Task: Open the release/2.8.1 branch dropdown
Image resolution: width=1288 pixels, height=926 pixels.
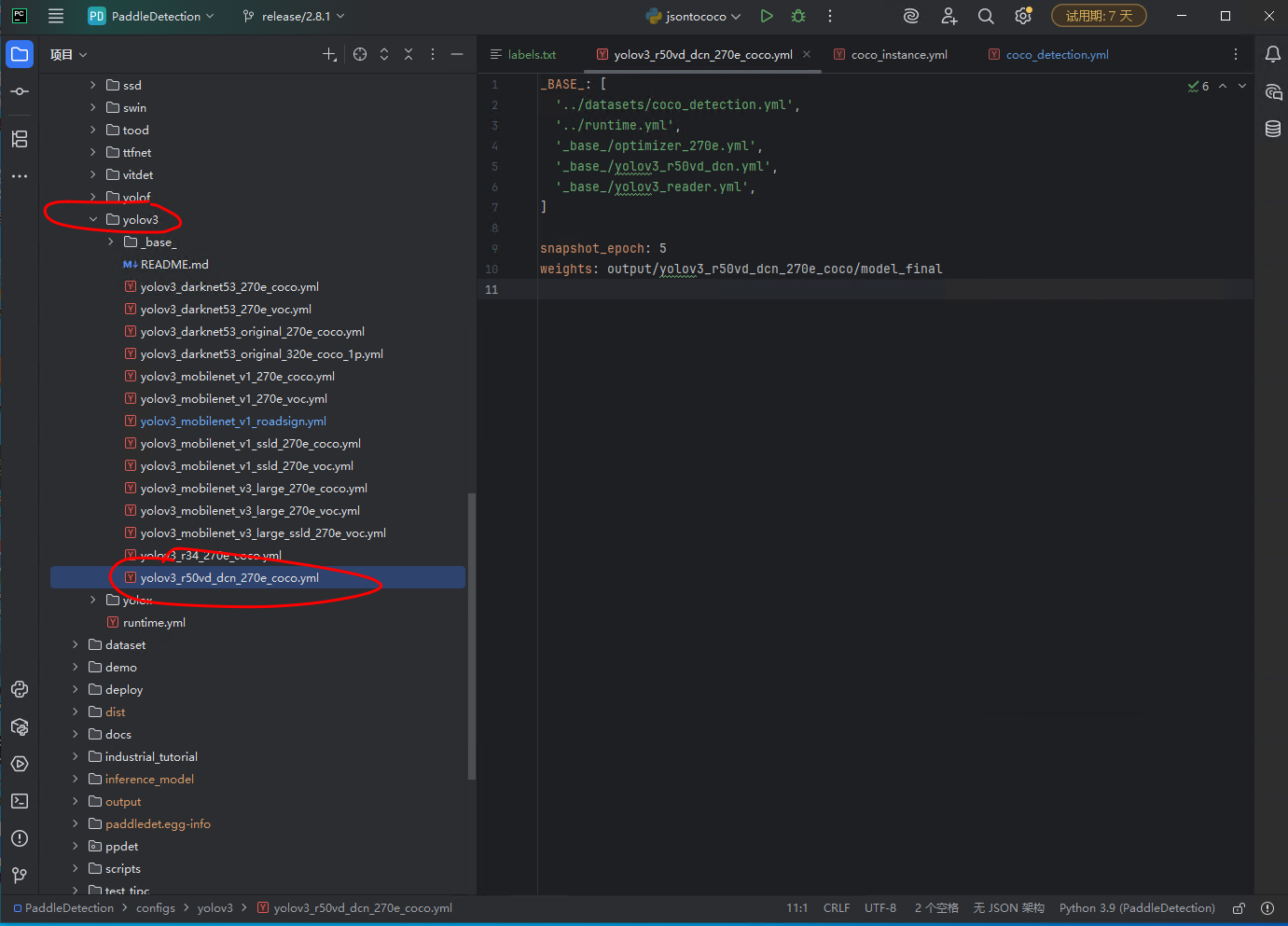Action: coord(294,16)
